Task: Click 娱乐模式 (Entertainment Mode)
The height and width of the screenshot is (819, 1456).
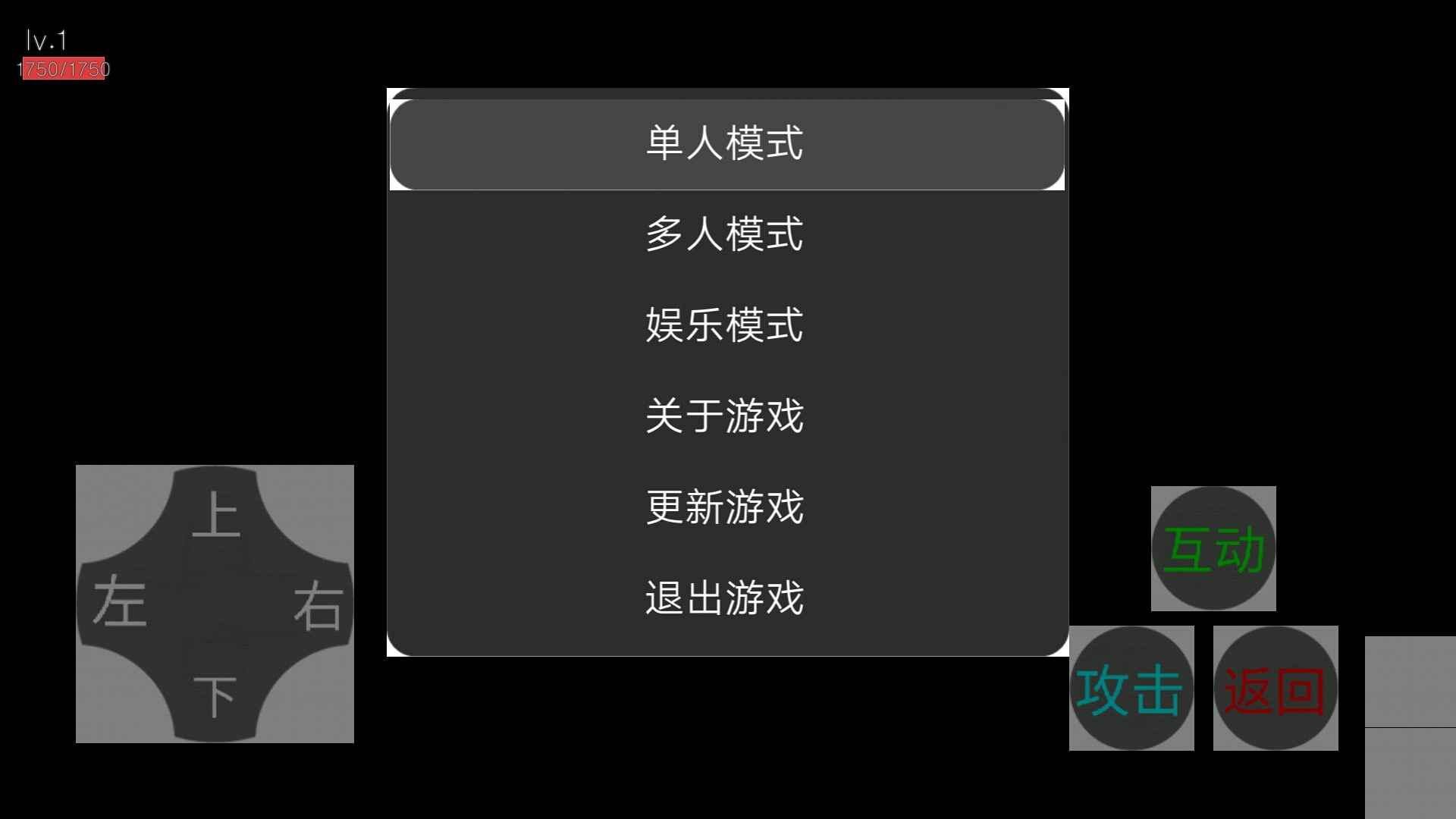Action: tap(727, 324)
